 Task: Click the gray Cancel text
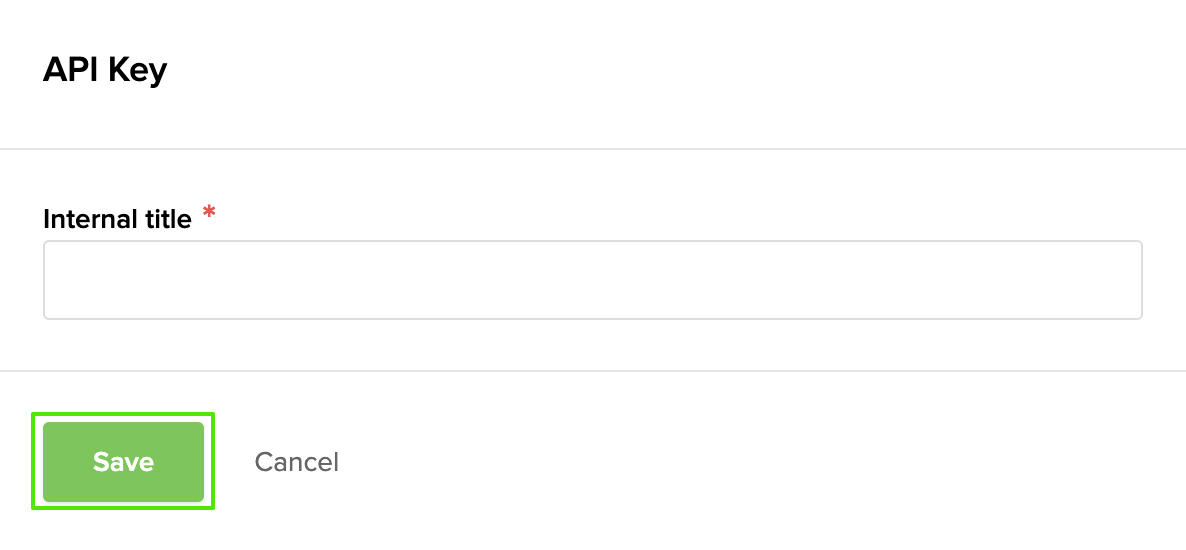click(296, 461)
